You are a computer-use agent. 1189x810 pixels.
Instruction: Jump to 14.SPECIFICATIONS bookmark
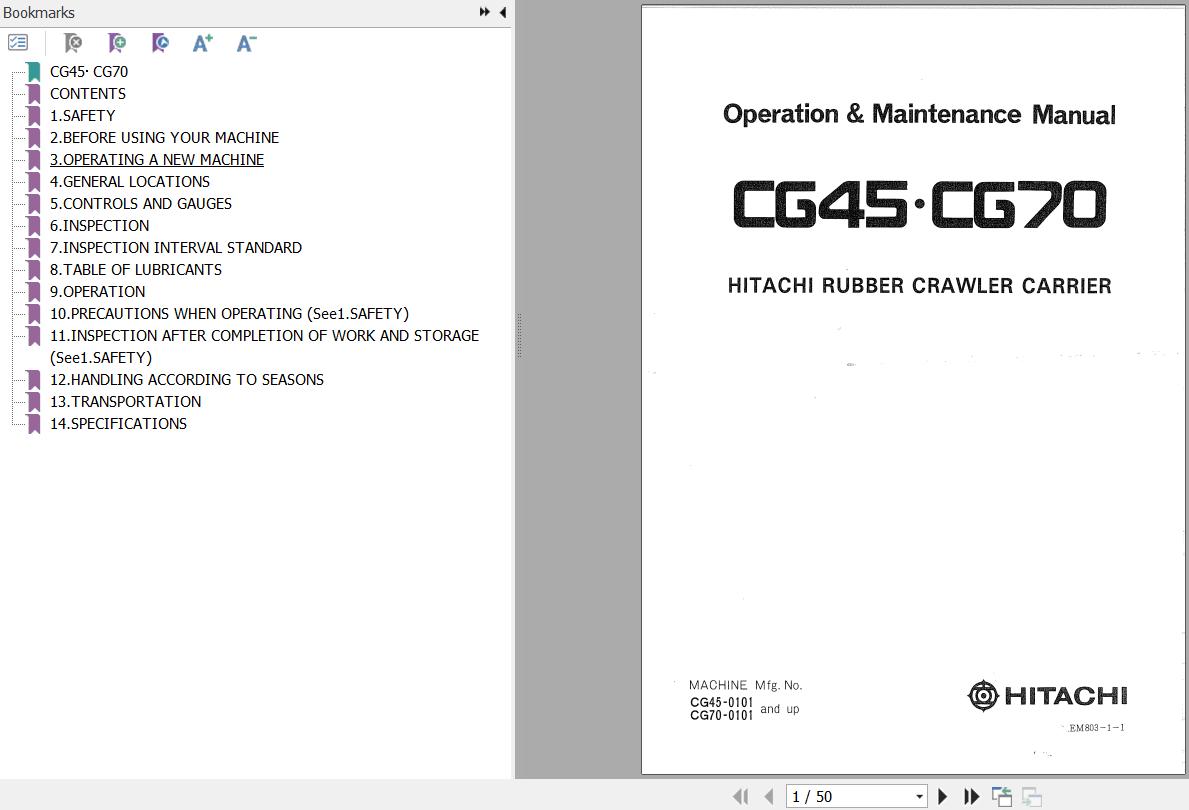click(118, 423)
